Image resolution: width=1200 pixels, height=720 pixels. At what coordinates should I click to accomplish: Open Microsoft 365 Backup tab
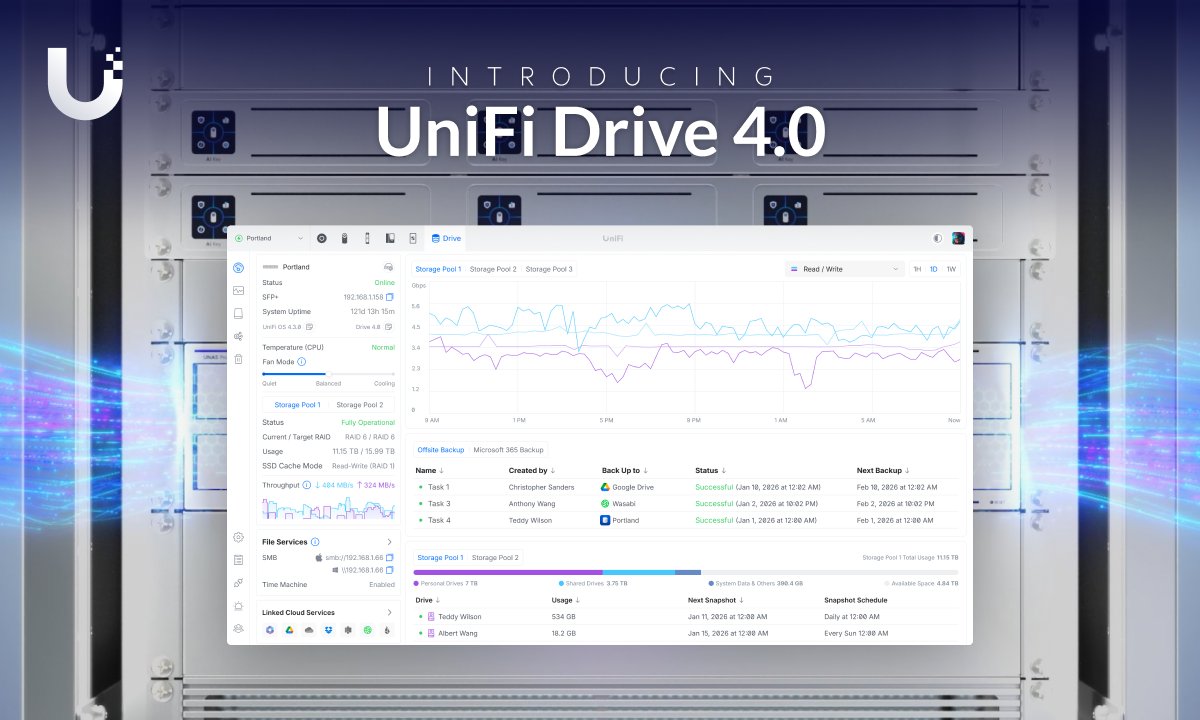pos(508,450)
